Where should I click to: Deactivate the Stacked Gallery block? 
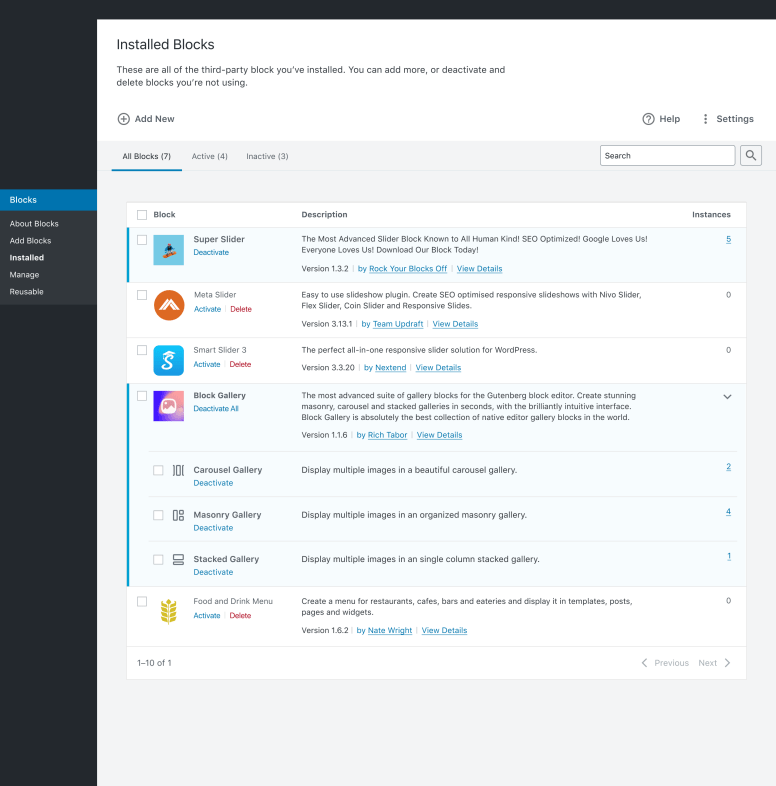(213, 572)
